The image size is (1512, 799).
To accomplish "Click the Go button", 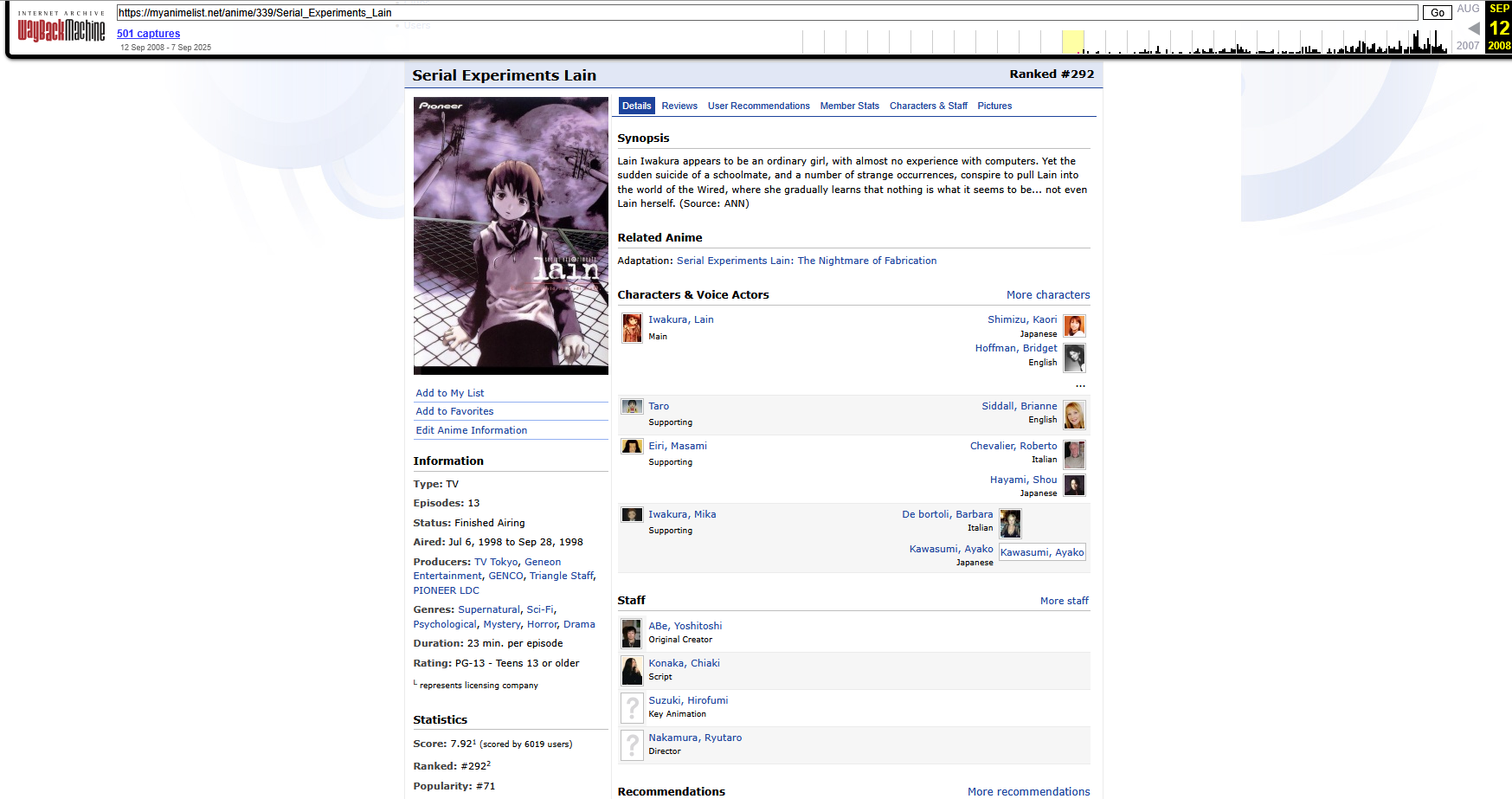I will pyautogui.click(x=1437, y=12).
